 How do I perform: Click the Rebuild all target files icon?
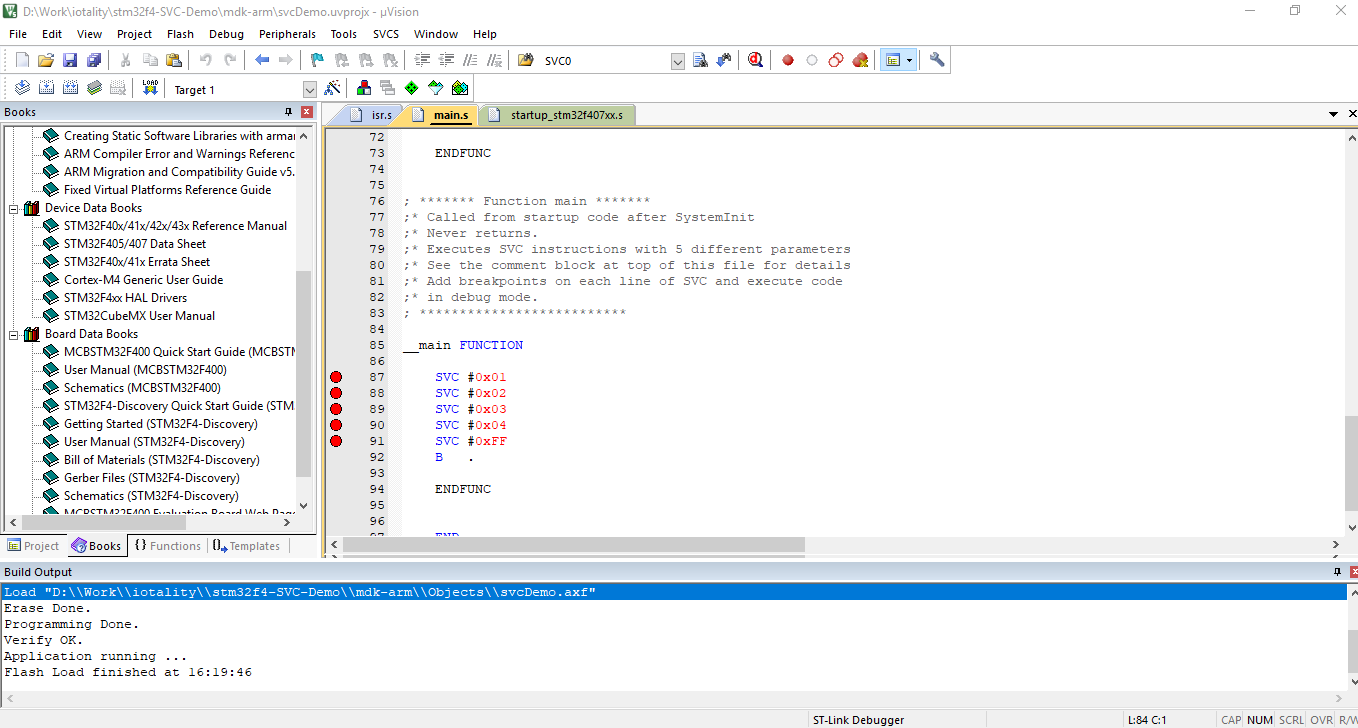[70, 88]
